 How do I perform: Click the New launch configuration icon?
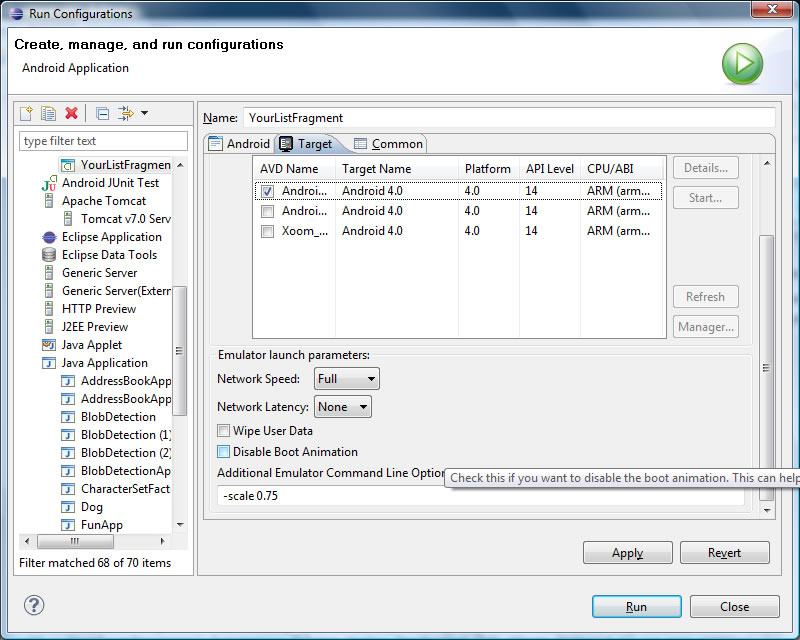(x=27, y=113)
